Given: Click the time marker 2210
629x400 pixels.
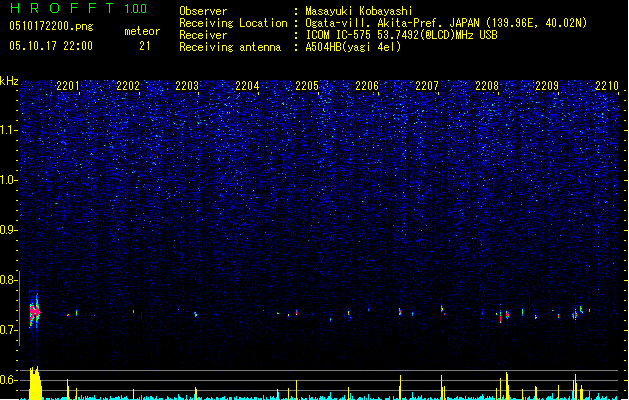Looking at the screenshot, I should click(607, 85).
